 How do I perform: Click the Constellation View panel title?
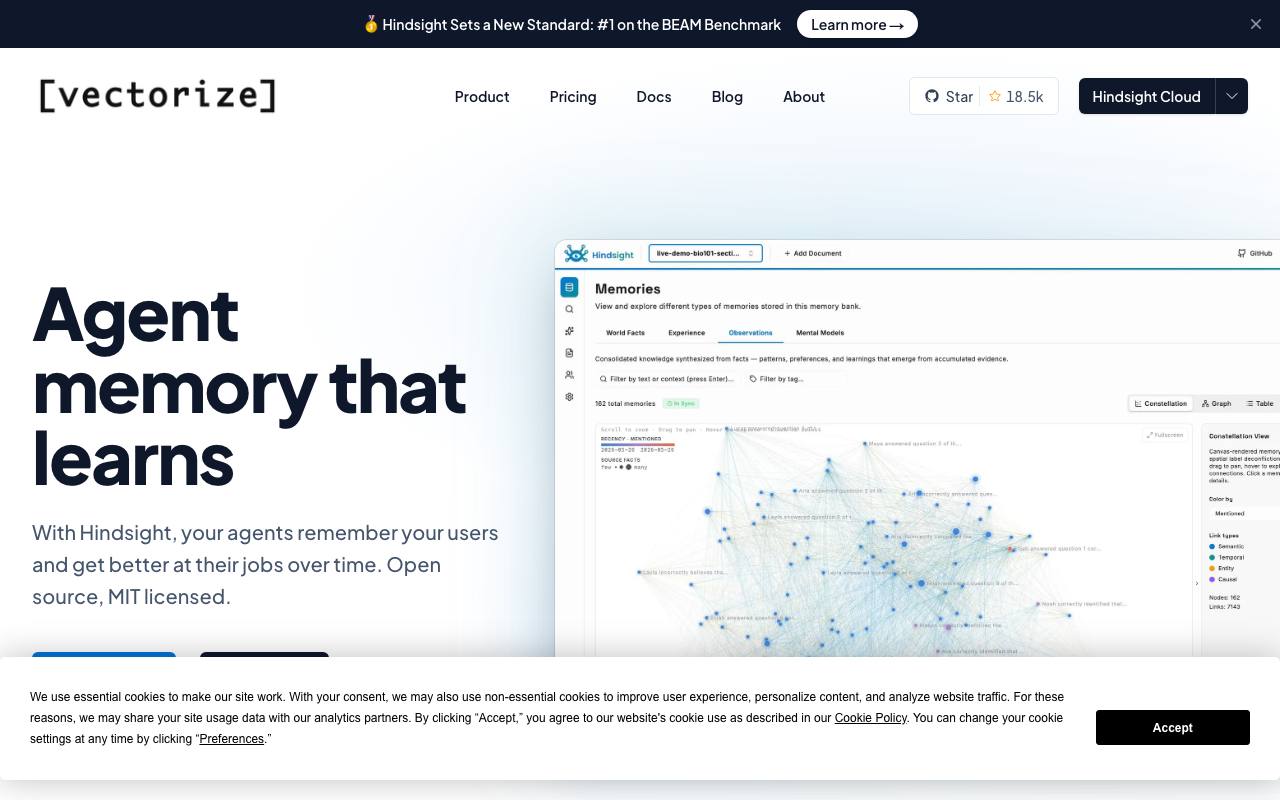[1239, 436]
